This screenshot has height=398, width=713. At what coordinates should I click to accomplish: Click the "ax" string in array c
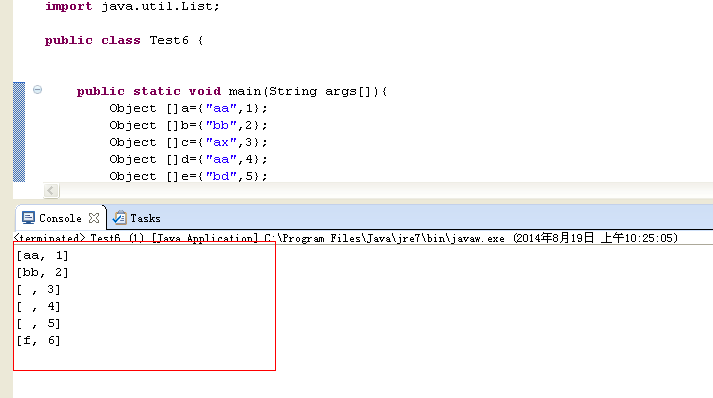click(221, 142)
